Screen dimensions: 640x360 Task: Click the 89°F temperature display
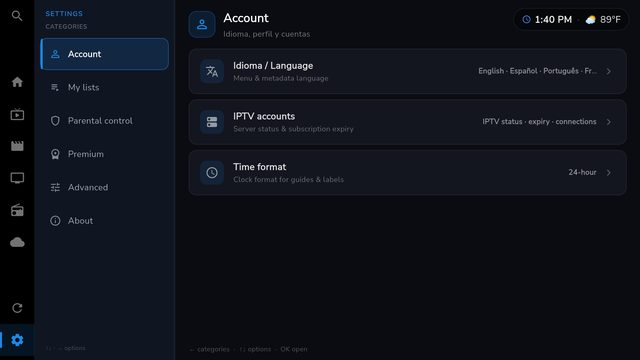click(610, 20)
